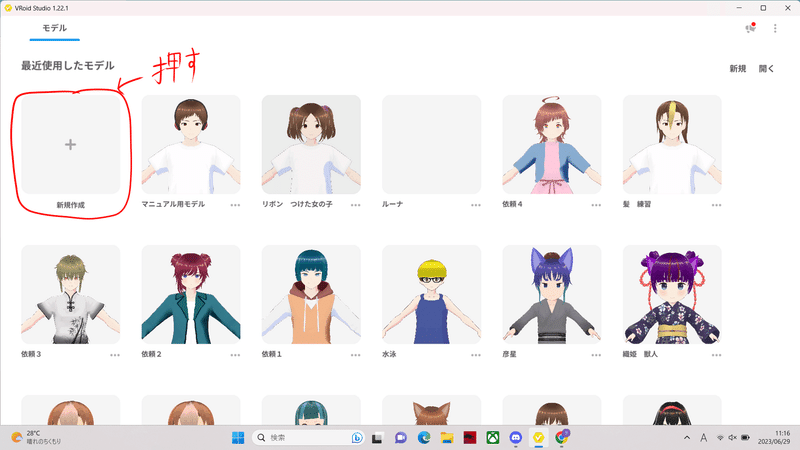This screenshot has width=800, height=450.
Task: Open the リボン つけた女の子 model thumbnail
Action: tap(311, 144)
